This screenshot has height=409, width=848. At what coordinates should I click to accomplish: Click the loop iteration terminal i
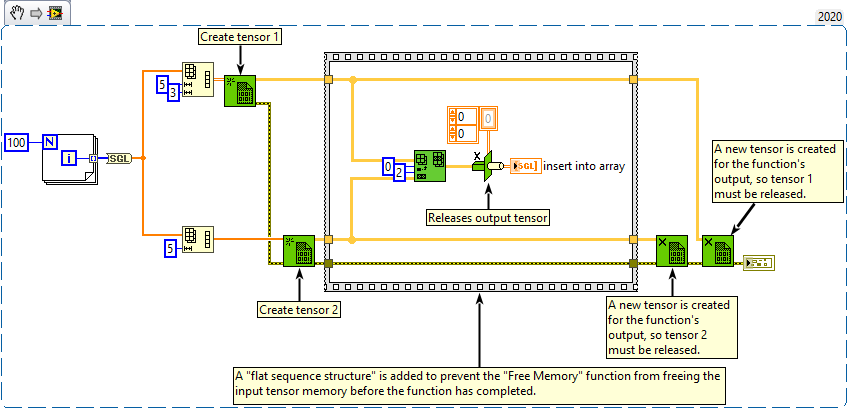point(67,158)
